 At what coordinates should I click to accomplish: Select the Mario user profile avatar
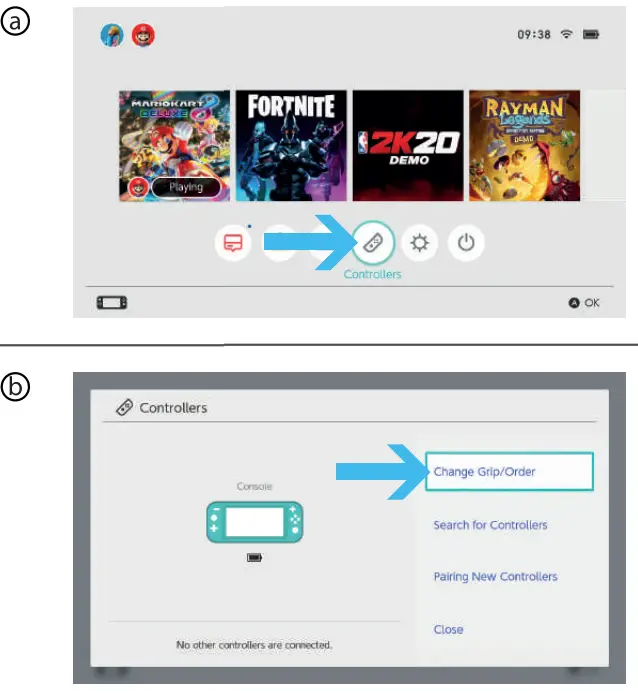(x=143, y=35)
